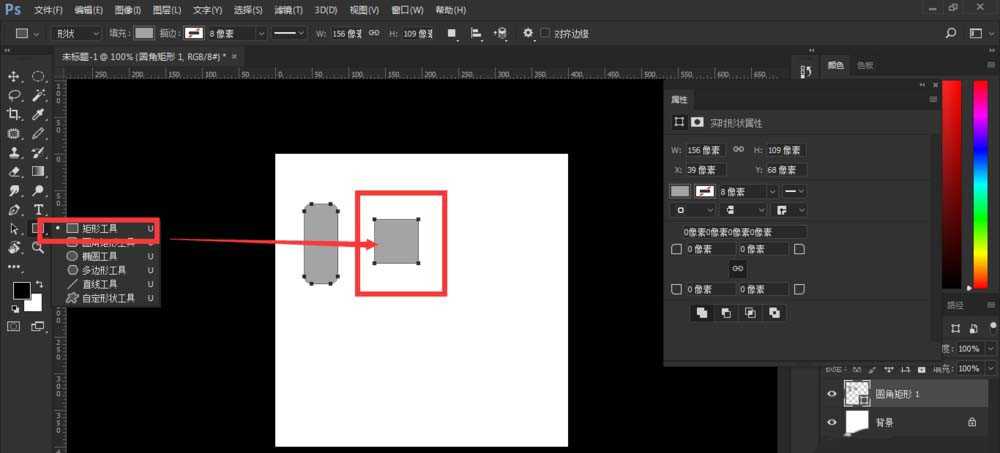Click the W width field in Properties panel
This screenshot has width=1000, height=453.
tap(707, 150)
